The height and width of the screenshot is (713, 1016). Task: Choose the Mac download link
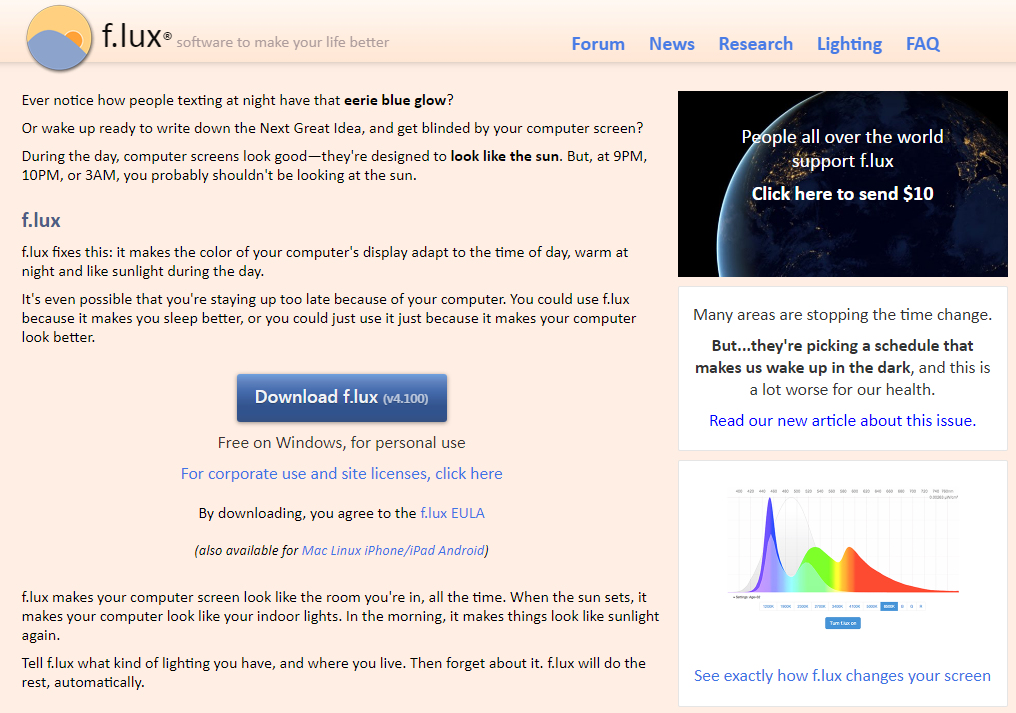[x=314, y=550]
